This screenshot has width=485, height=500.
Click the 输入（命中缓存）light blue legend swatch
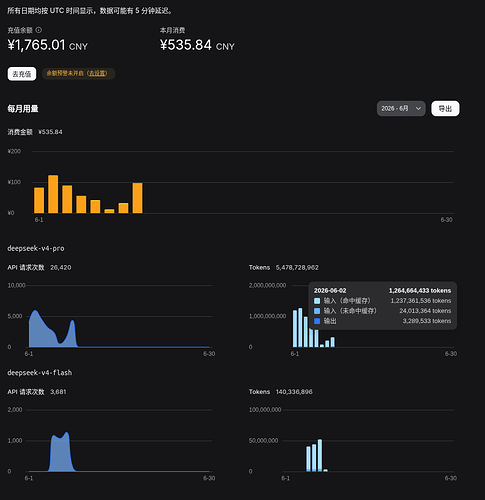tap(317, 301)
